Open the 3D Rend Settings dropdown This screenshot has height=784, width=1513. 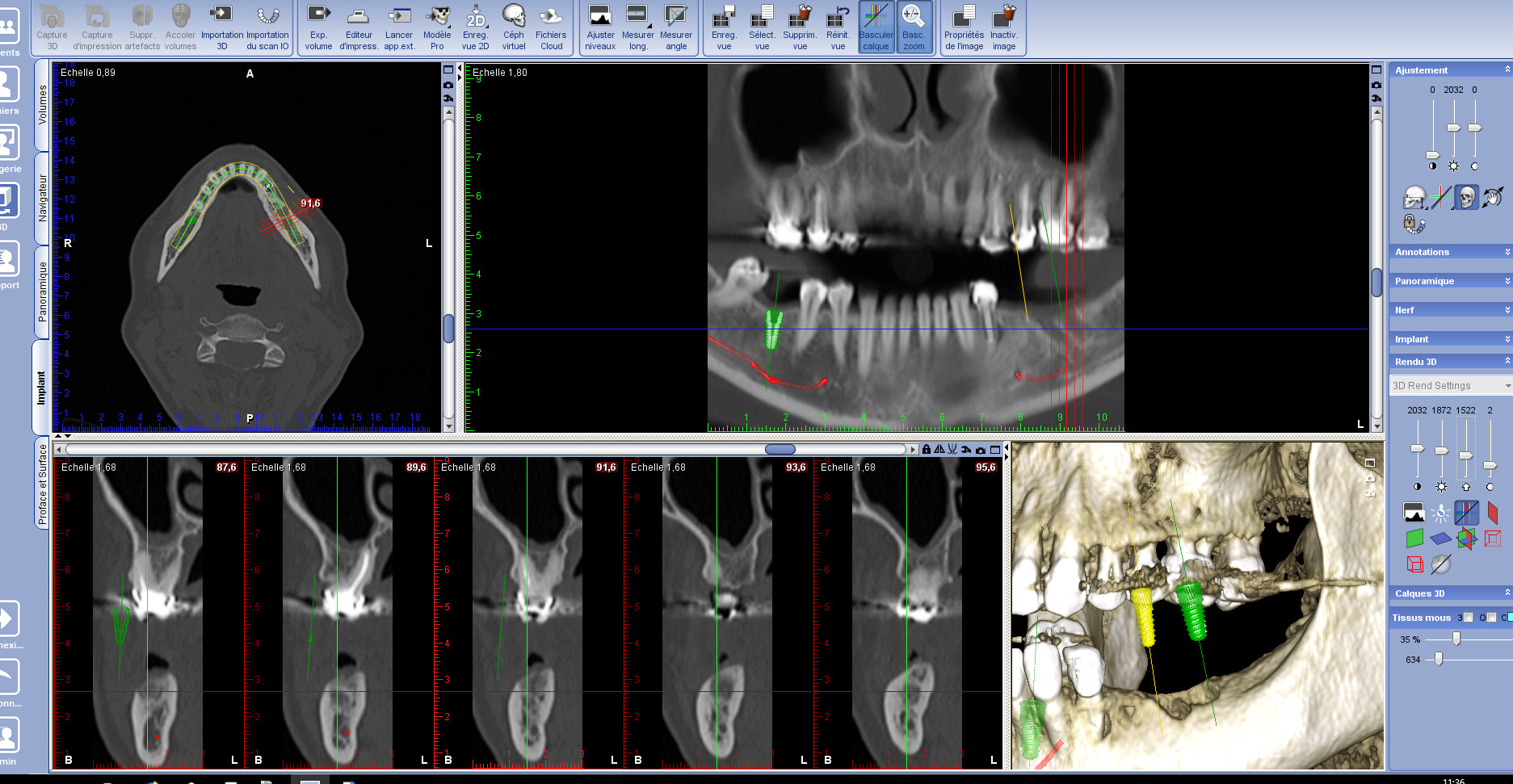click(x=1451, y=386)
